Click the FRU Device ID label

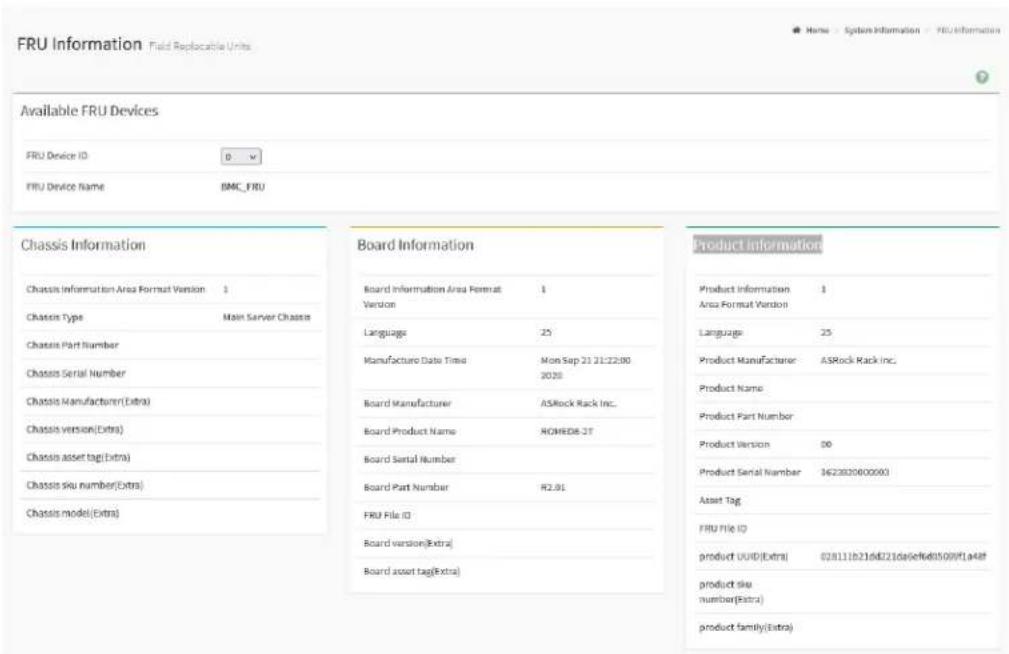tap(57, 156)
